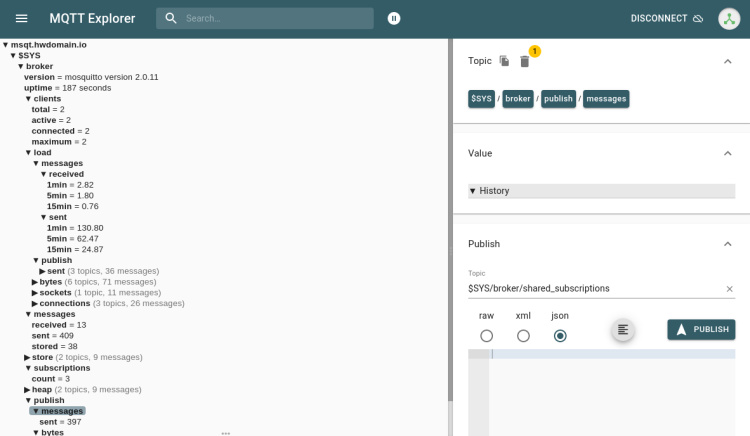Copy the topic path to clipboard
The width and height of the screenshot is (750, 436).
[x=505, y=61]
